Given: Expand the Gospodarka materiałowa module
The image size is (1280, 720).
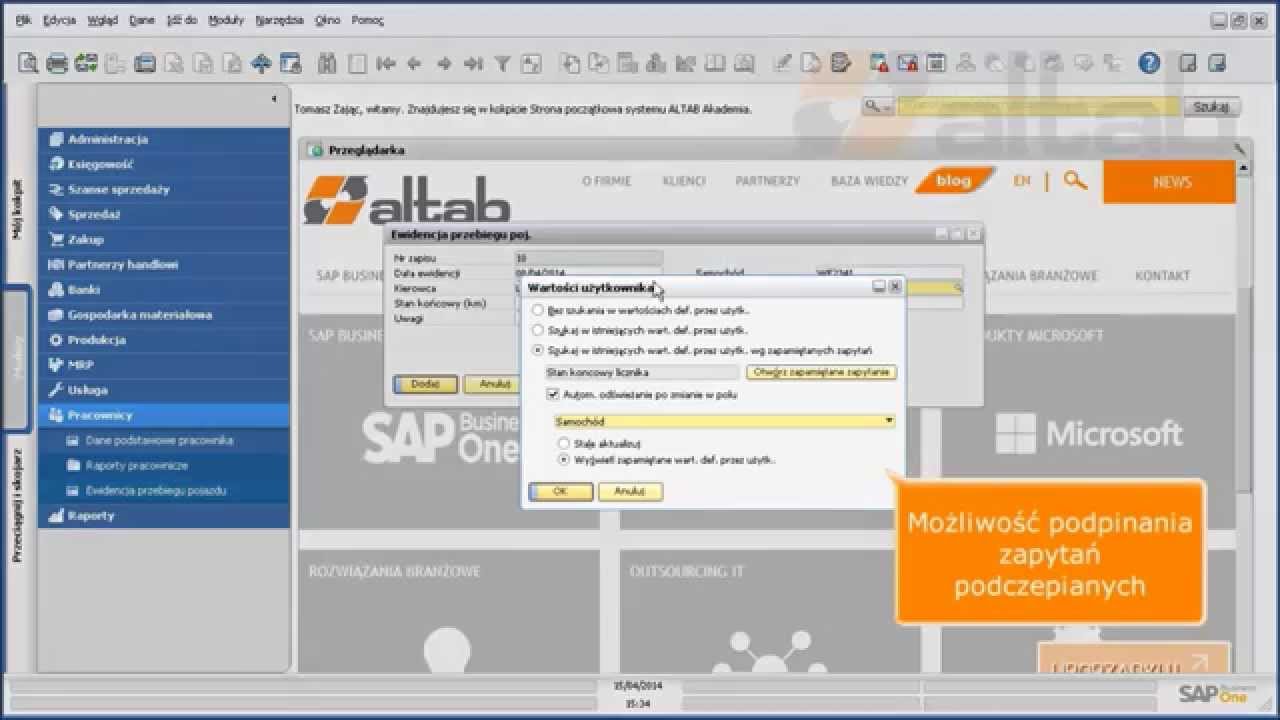Looking at the screenshot, I should [x=165, y=314].
